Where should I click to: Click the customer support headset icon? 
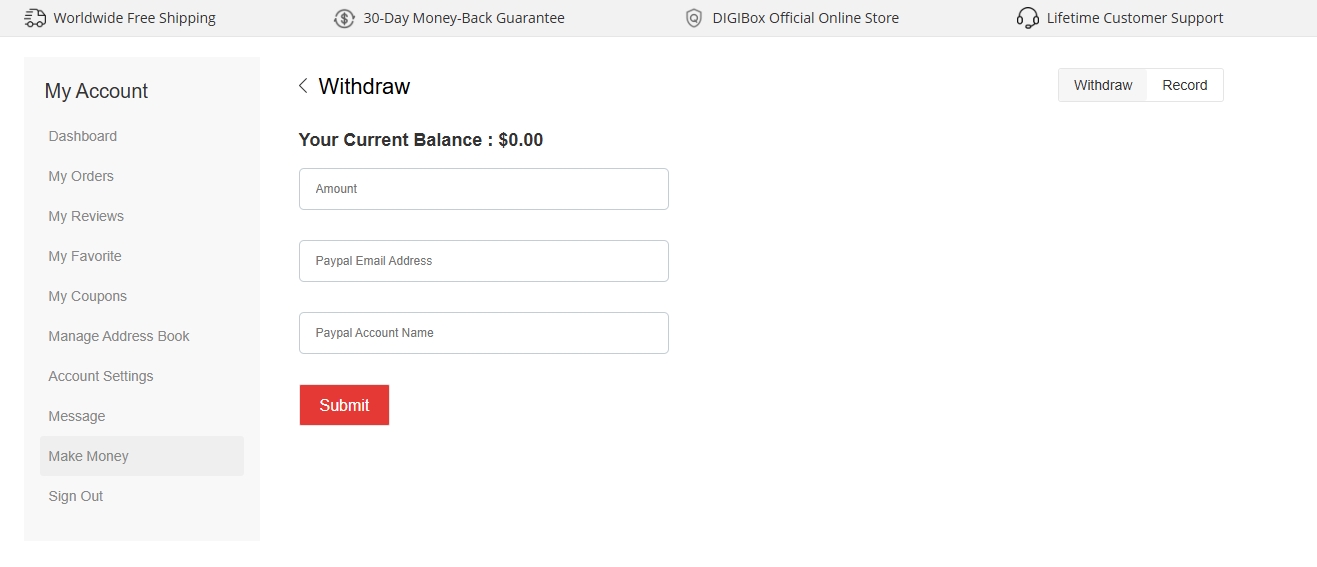pos(1027,18)
